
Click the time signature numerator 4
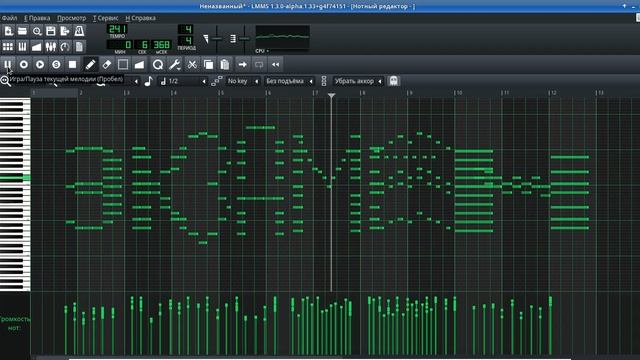tap(186, 29)
